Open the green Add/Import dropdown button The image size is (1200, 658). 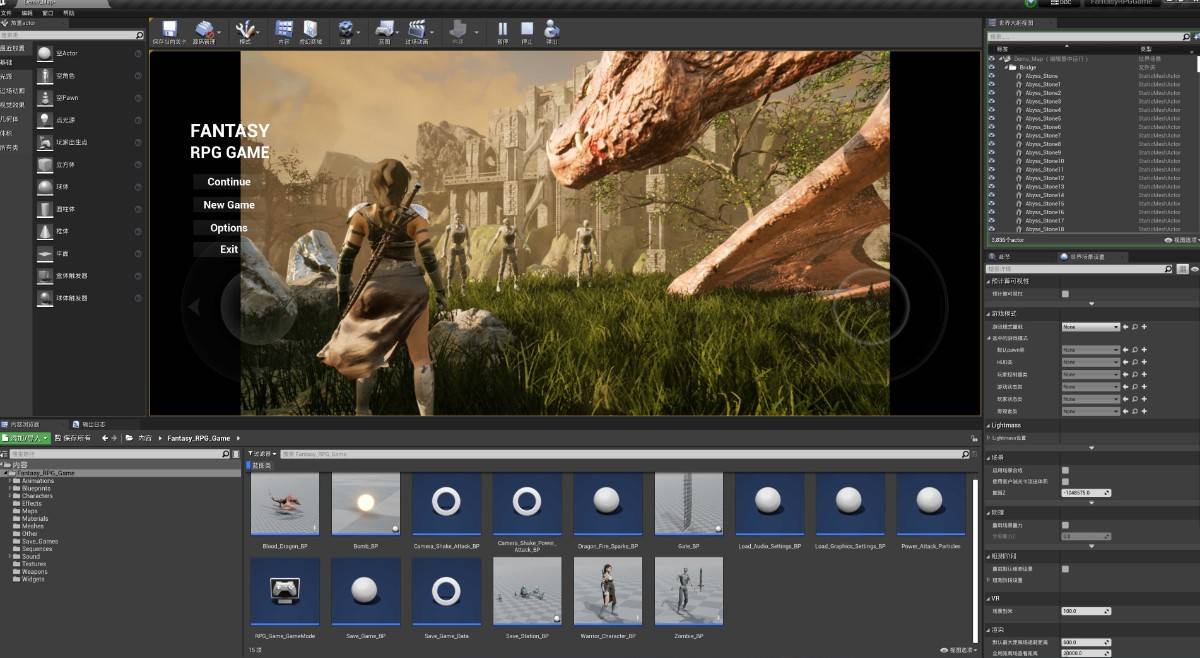(x=26, y=438)
